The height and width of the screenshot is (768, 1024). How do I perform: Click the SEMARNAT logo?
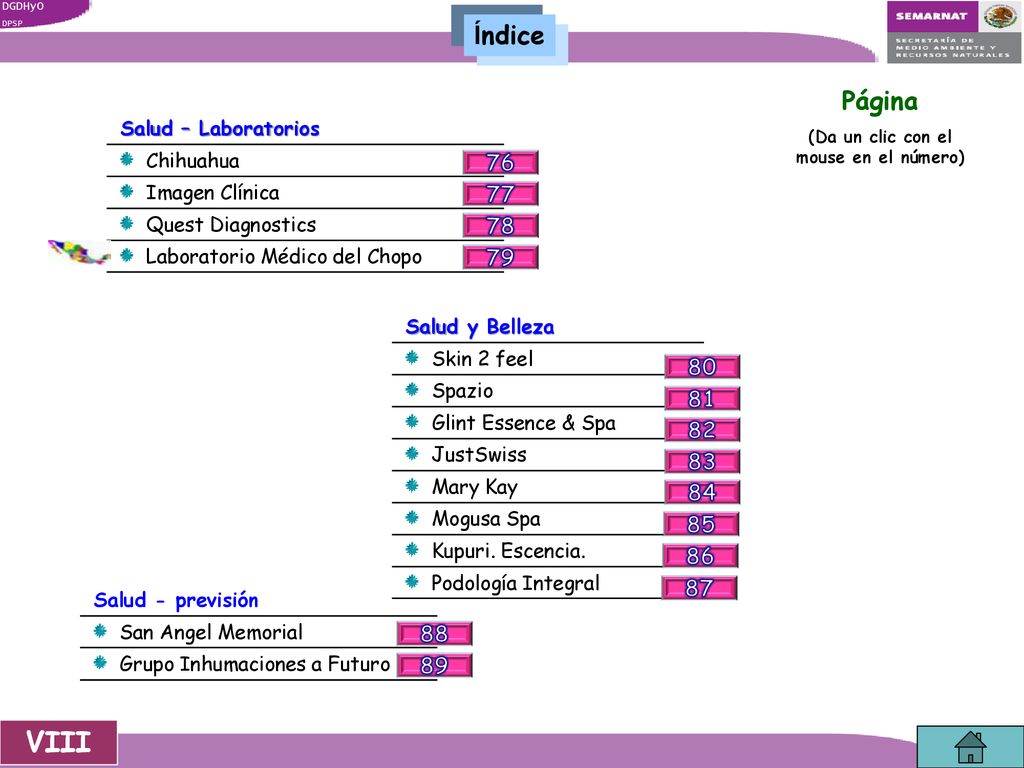point(954,32)
